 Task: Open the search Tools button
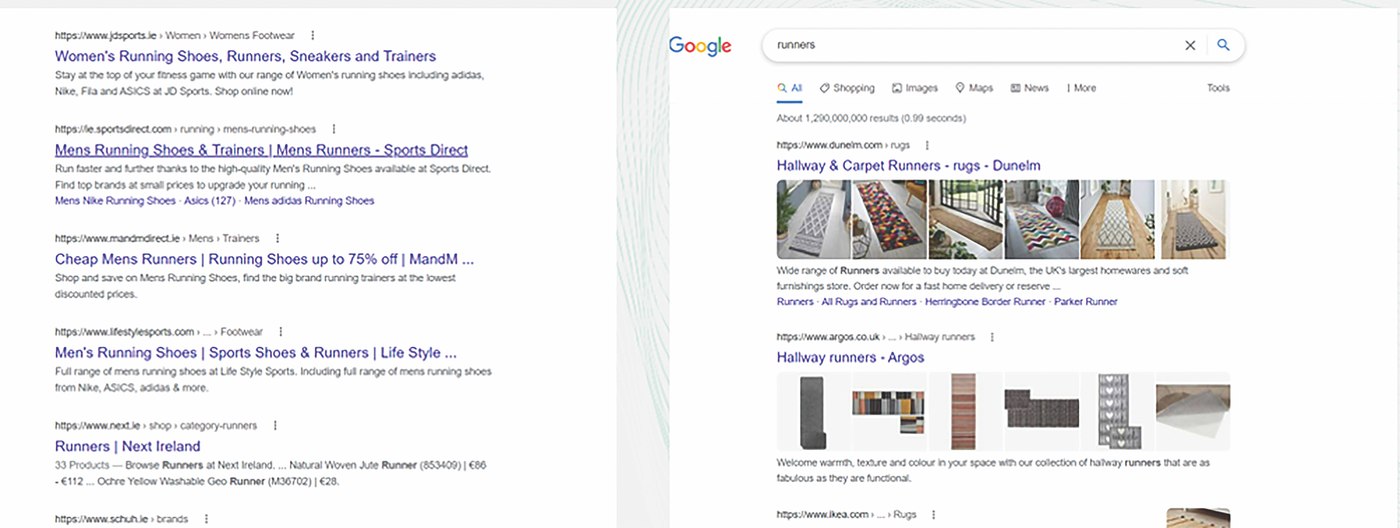tap(1218, 88)
